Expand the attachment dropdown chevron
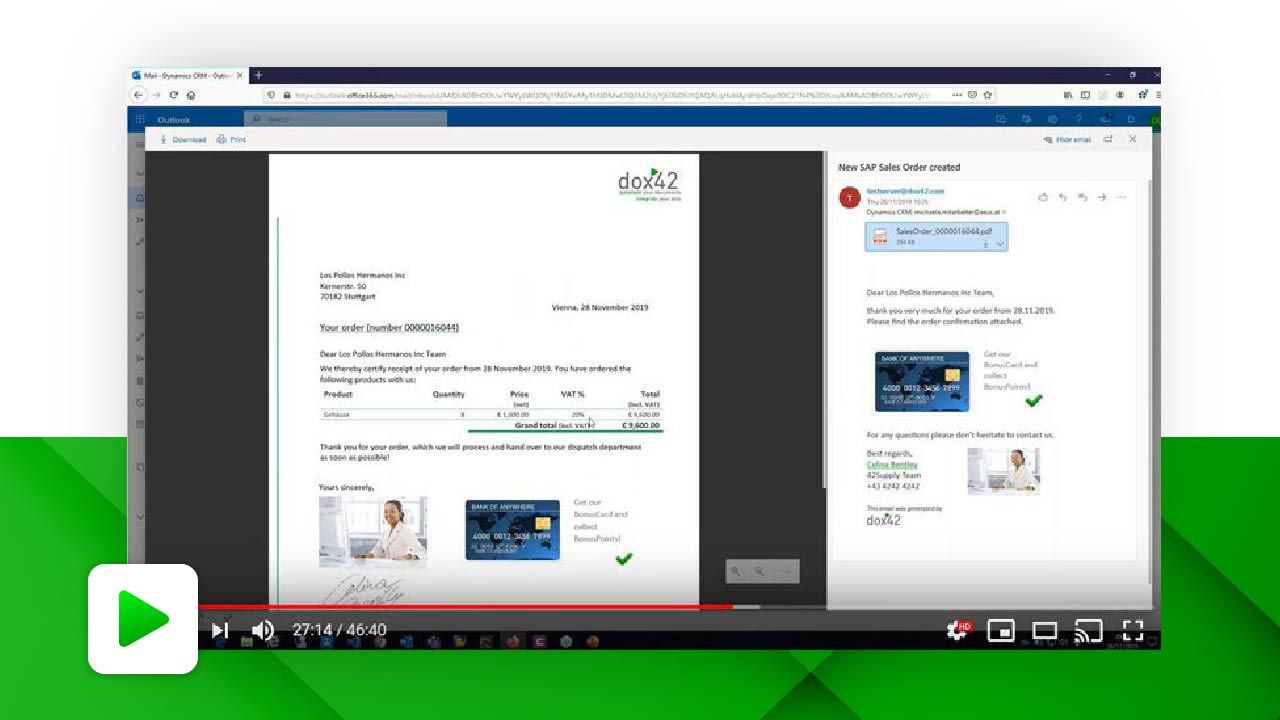1280x720 pixels. pos(1000,243)
